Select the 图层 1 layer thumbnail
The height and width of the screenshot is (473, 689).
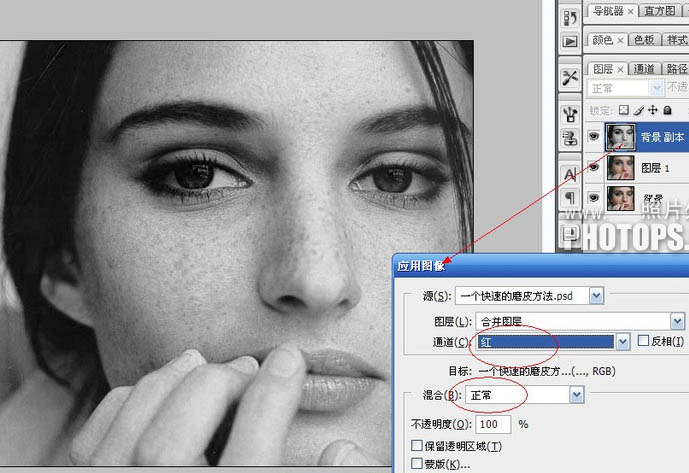(620, 167)
